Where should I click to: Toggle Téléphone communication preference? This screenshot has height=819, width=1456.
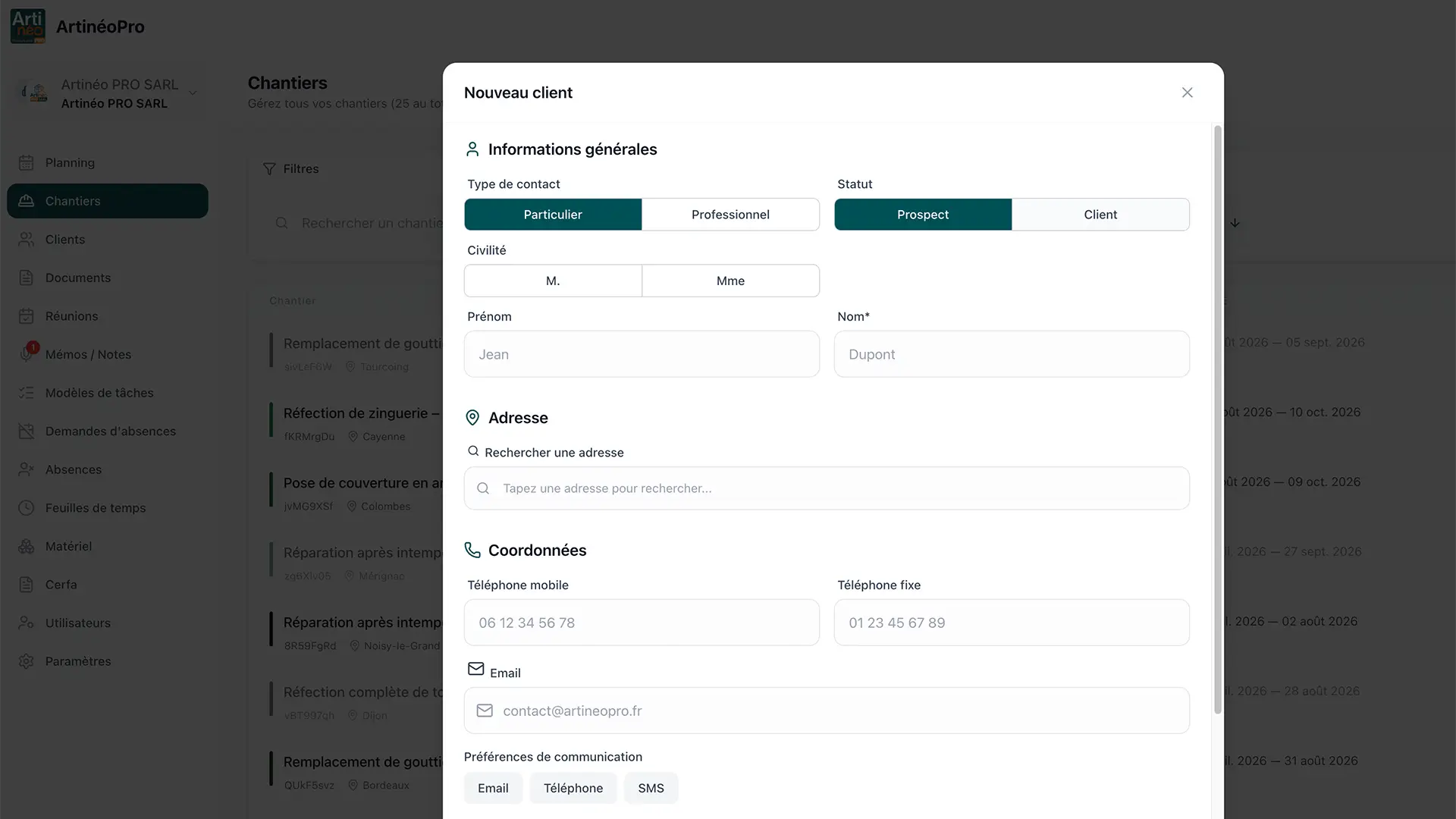[x=573, y=788]
